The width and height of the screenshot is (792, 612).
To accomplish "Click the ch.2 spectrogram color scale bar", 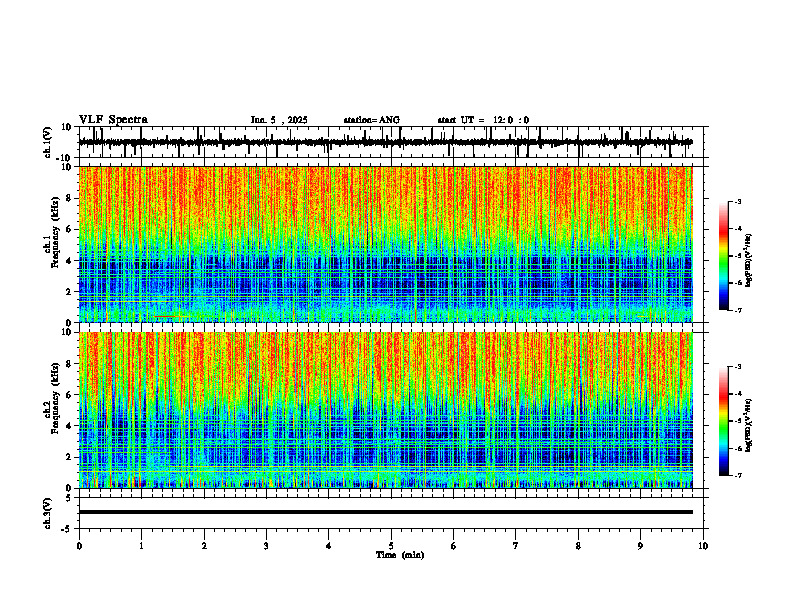I will click(x=723, y=421).
